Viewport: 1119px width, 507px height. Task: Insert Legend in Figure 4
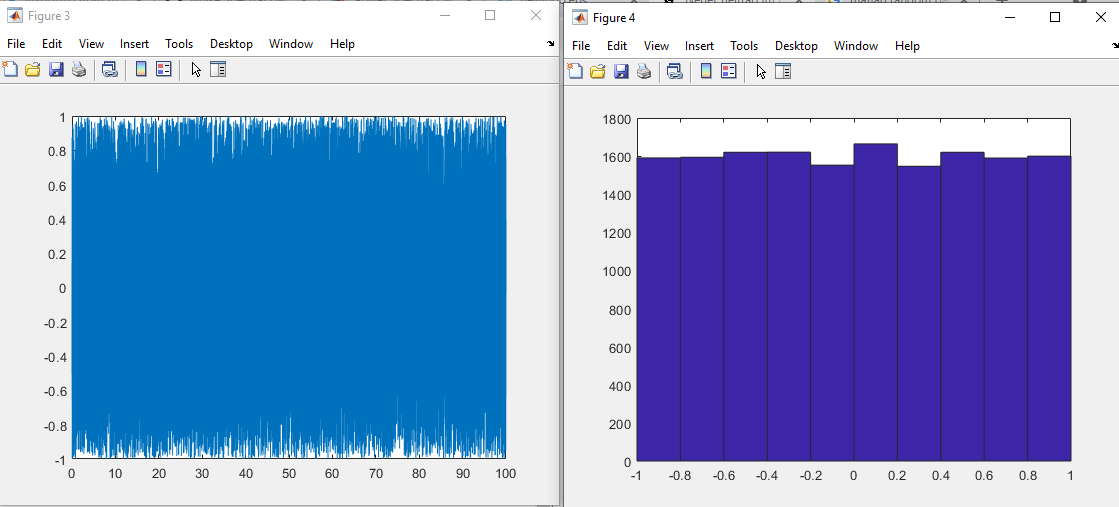pyautogui.click(x=729, y=71)
